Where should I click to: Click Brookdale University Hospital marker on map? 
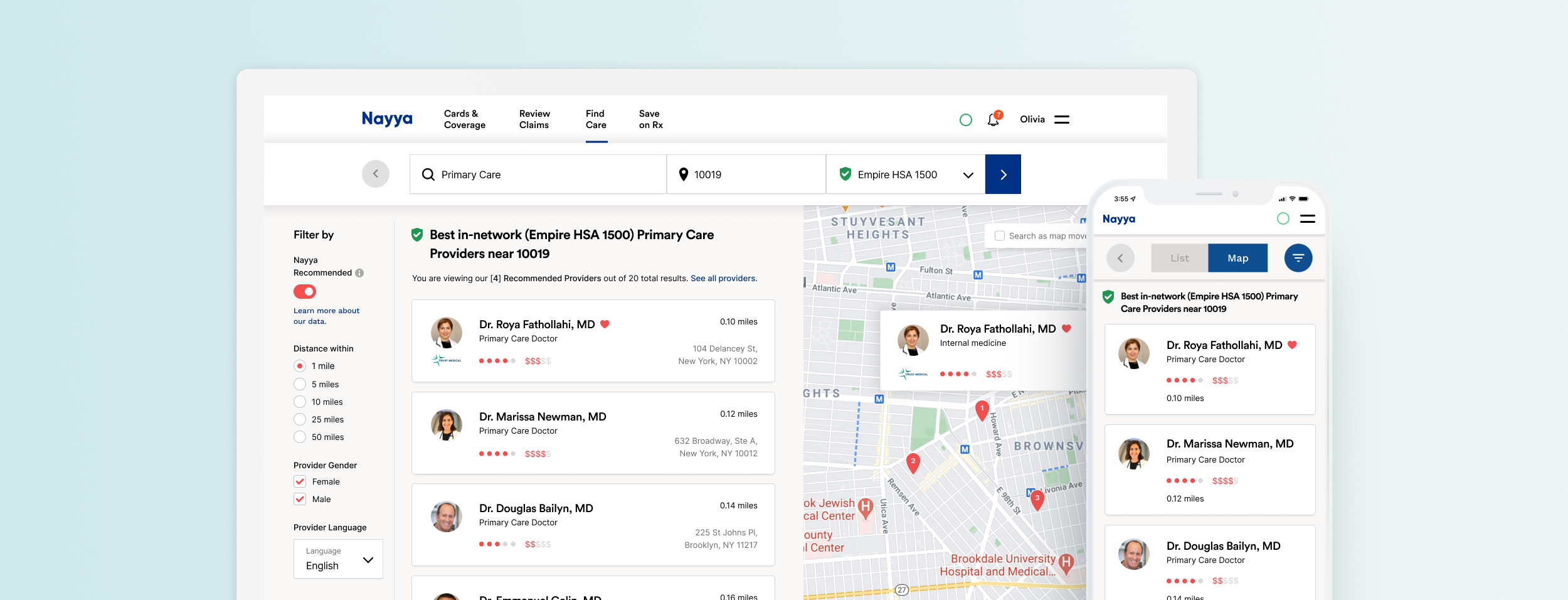pyautogui.click(x=1066, y=564)
